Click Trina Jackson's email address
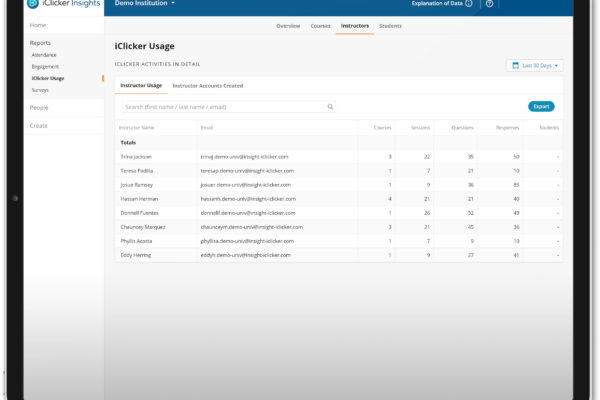The width and height of the screenshot is (600, 400). click(245, 157)
